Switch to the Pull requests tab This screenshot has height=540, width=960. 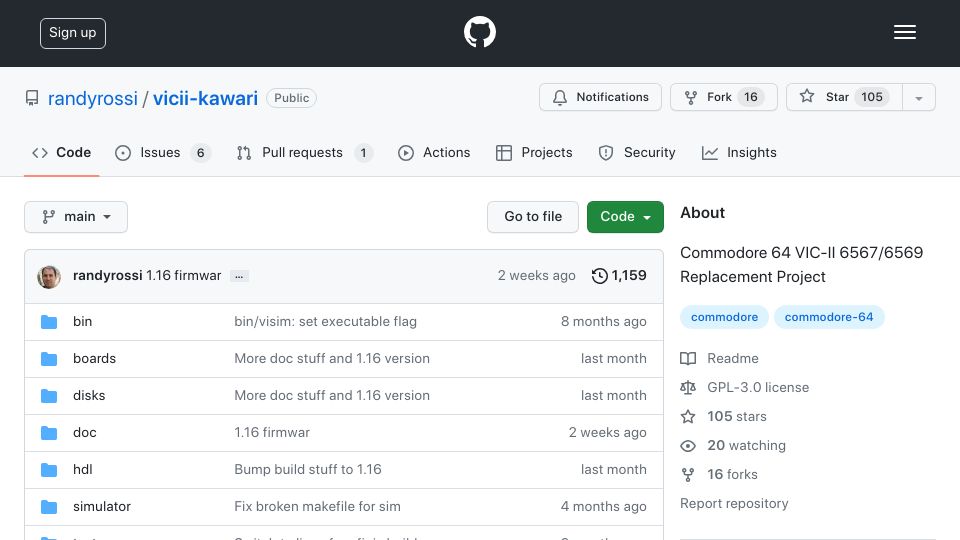[304, 152]
